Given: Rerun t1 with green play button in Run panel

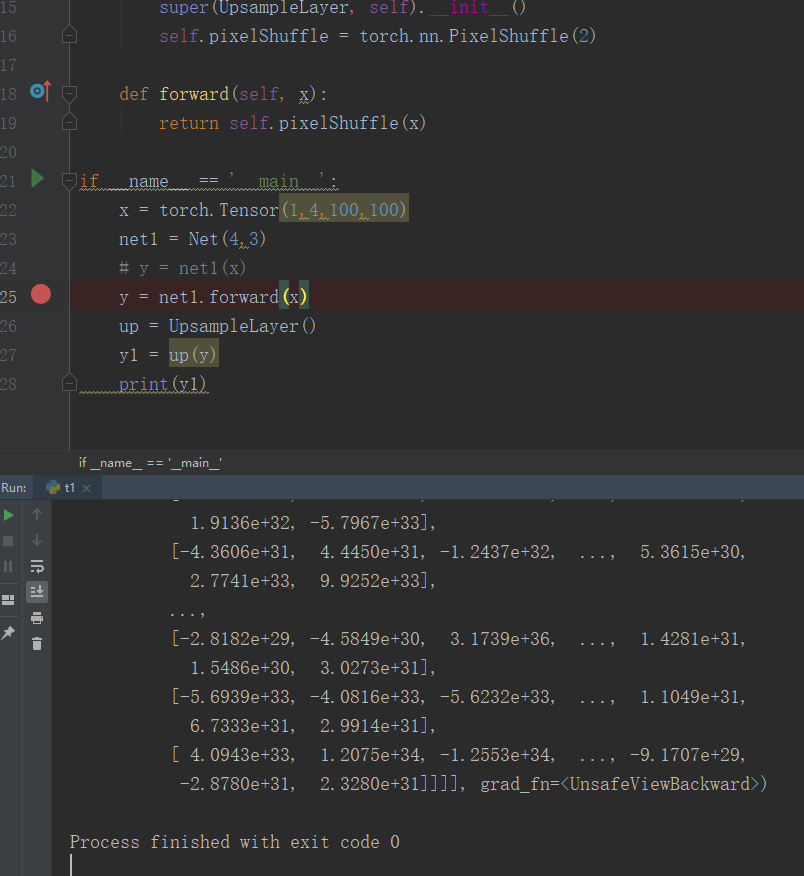Looking at the screenshot, I should 8,515.
